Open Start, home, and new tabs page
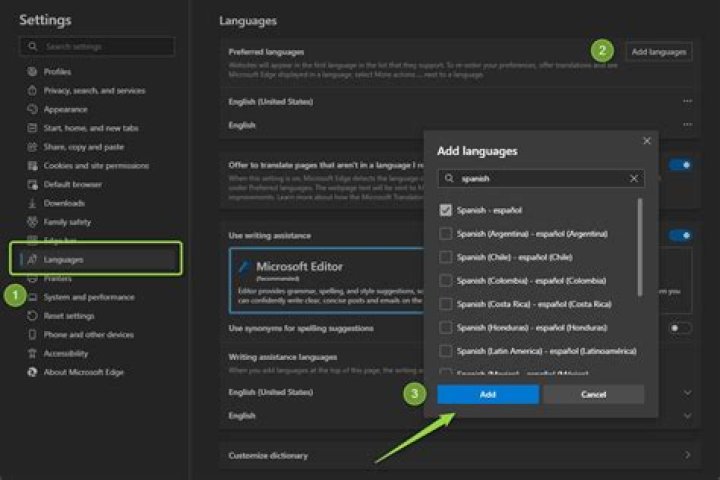The image size is (720, 480). coord(91,128)
